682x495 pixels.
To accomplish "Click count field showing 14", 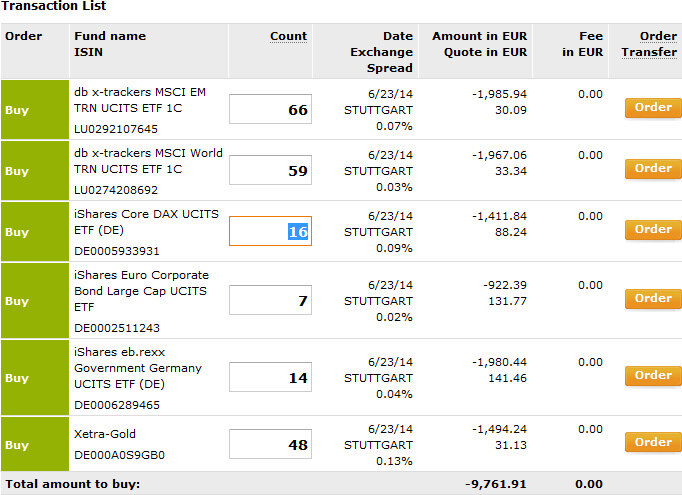I will click(x=270, y=377).
